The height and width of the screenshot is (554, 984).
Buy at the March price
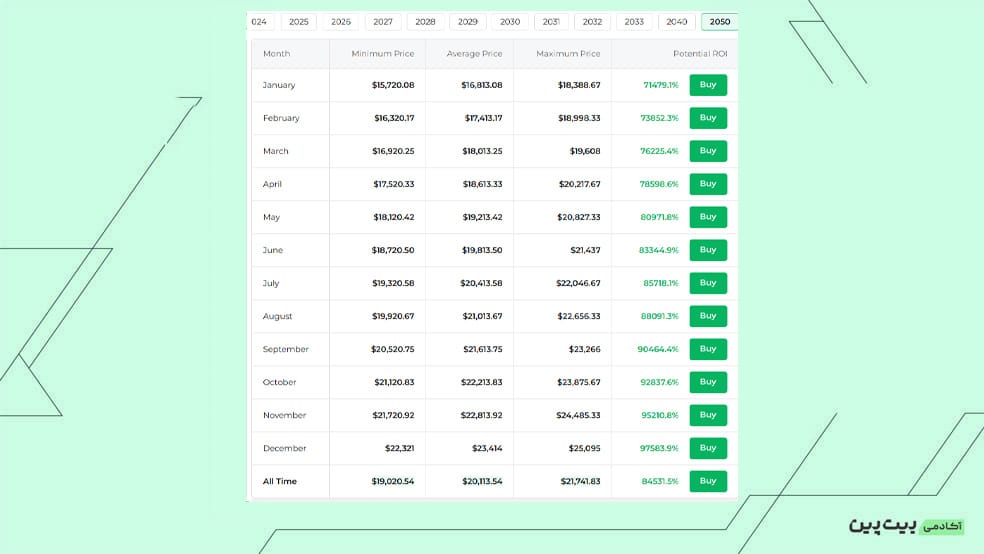point(708,151)
